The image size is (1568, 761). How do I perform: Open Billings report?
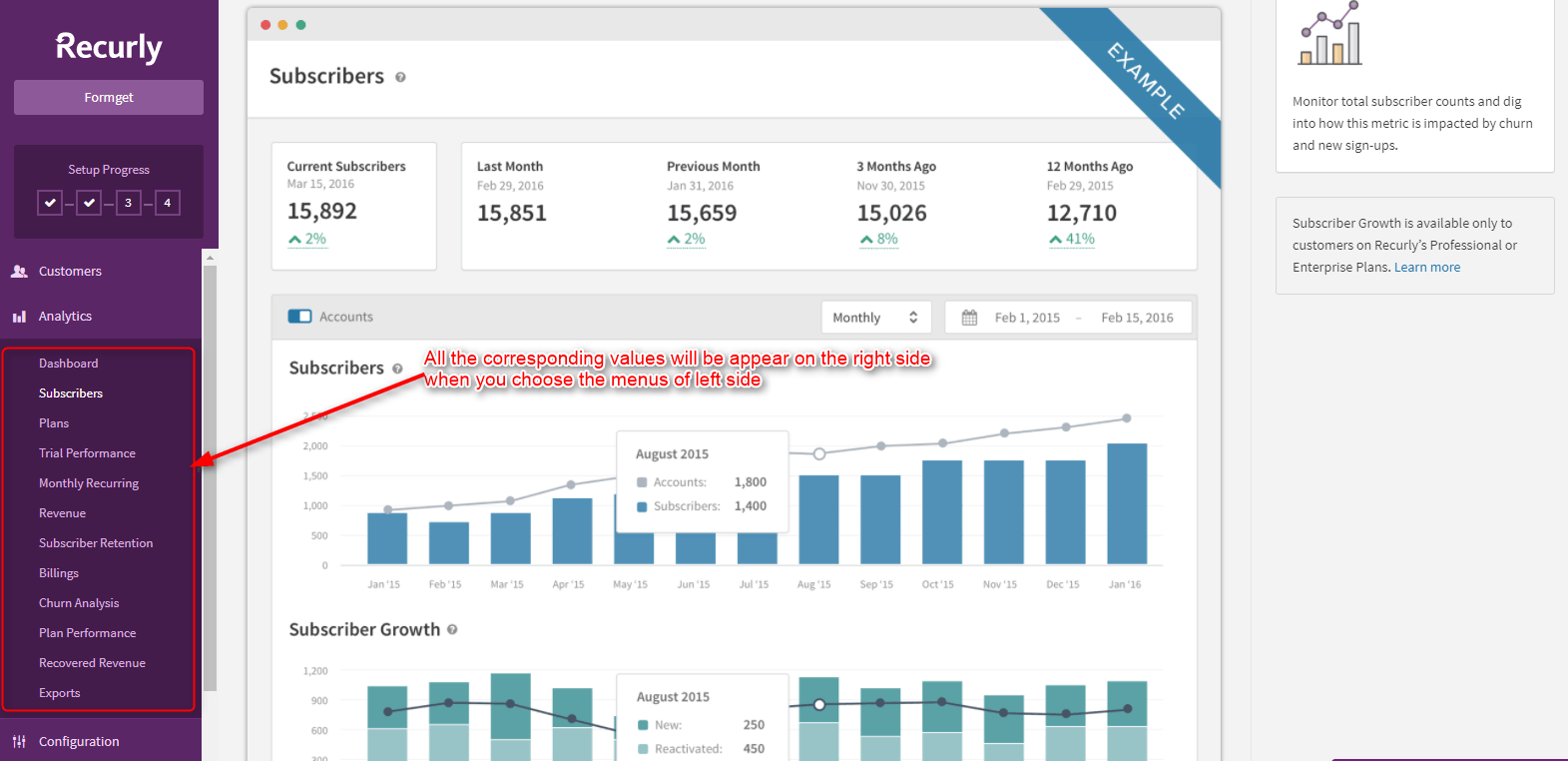[x=59, y=573]
